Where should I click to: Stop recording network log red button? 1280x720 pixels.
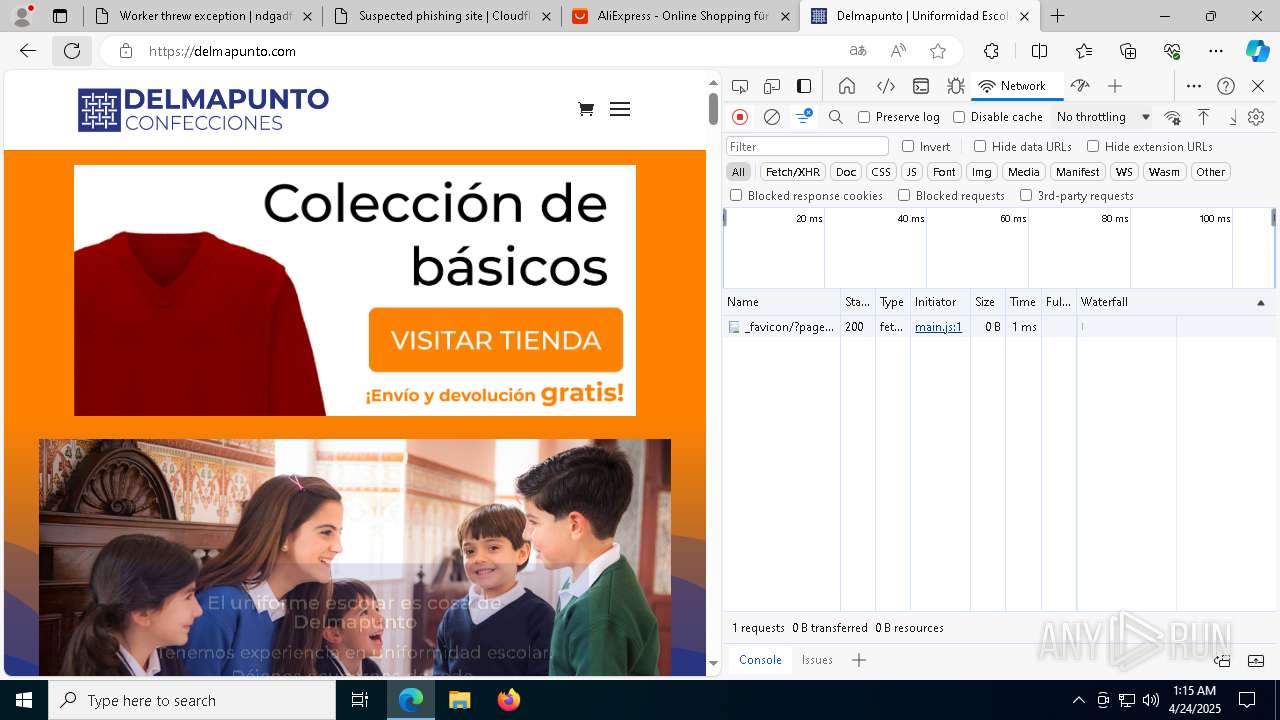click(740, 117)
